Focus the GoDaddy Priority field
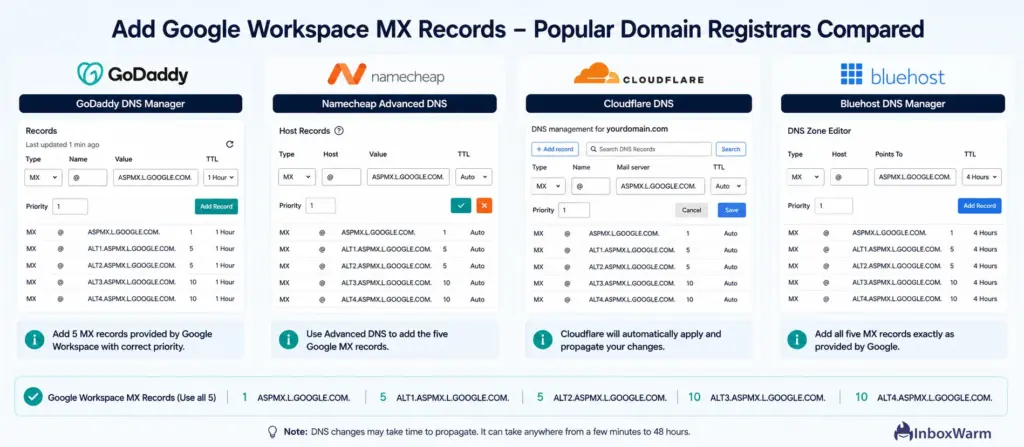The image size is (1024, 447). coord(70,207)
